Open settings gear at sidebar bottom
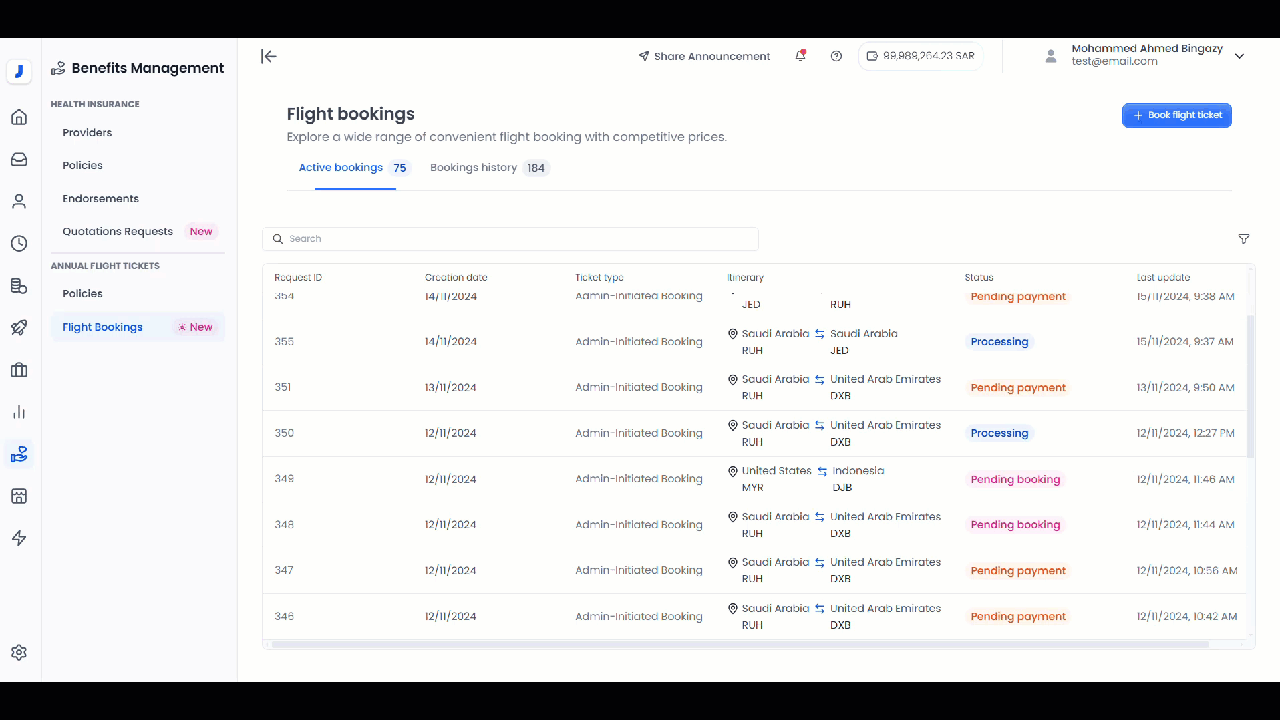 19,653
